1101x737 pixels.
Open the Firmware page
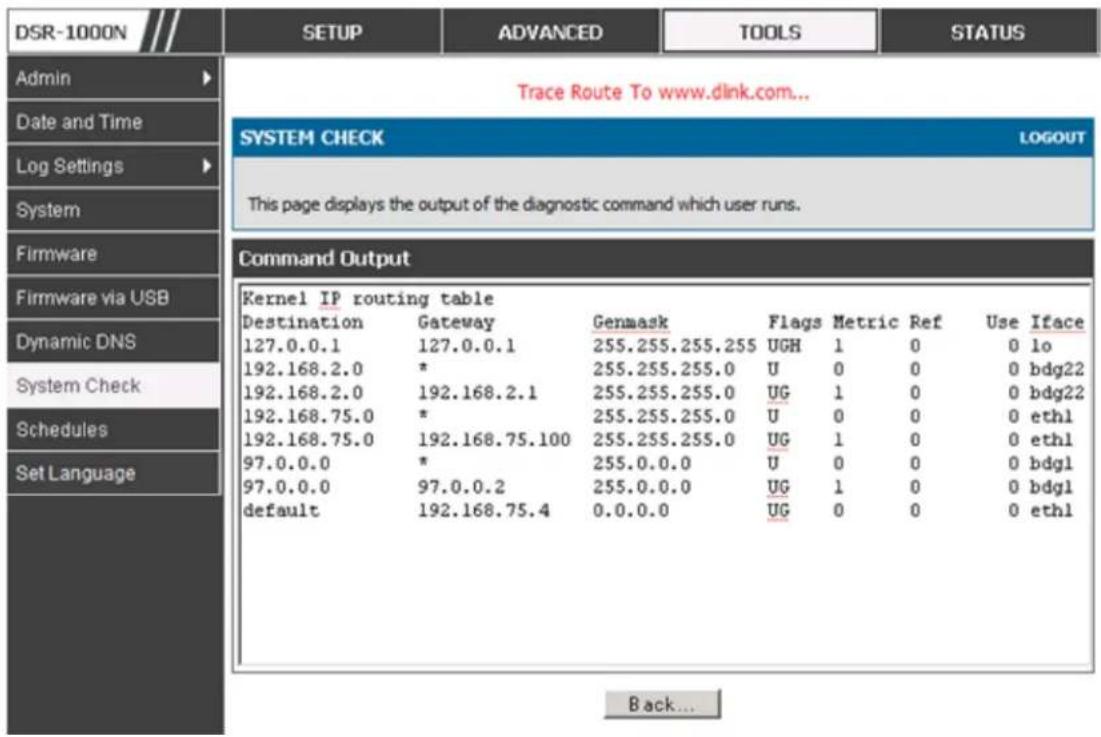[x=114, y=253]
